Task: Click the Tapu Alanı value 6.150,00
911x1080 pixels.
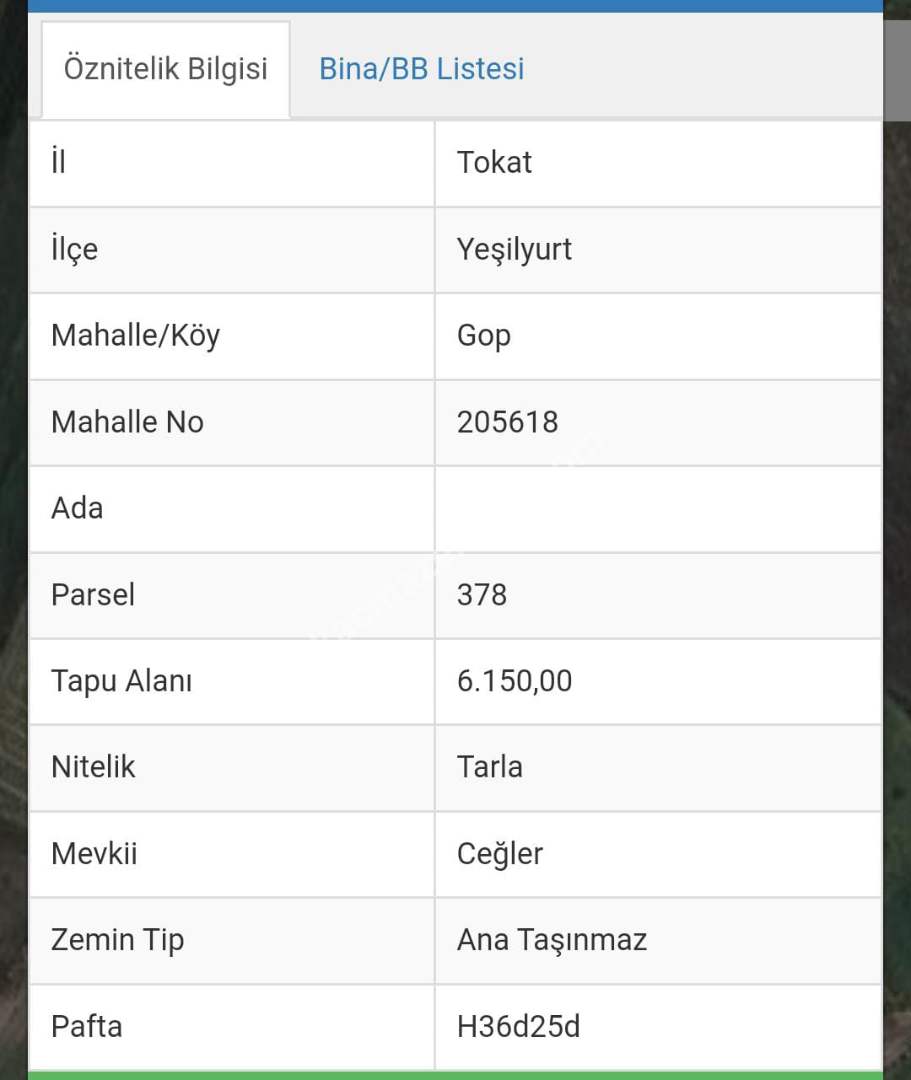Action: [514, 681]
